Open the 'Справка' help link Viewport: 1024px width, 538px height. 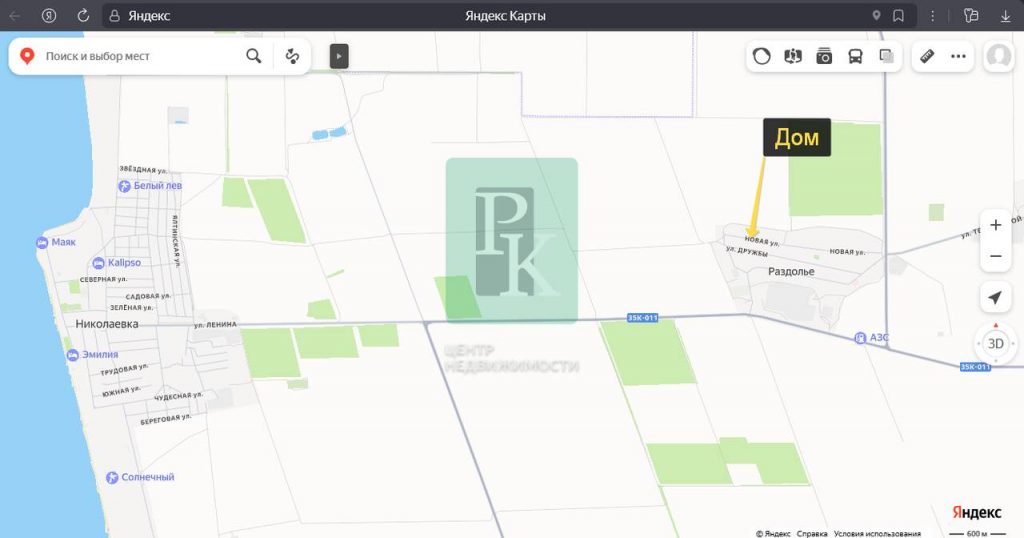812,533
